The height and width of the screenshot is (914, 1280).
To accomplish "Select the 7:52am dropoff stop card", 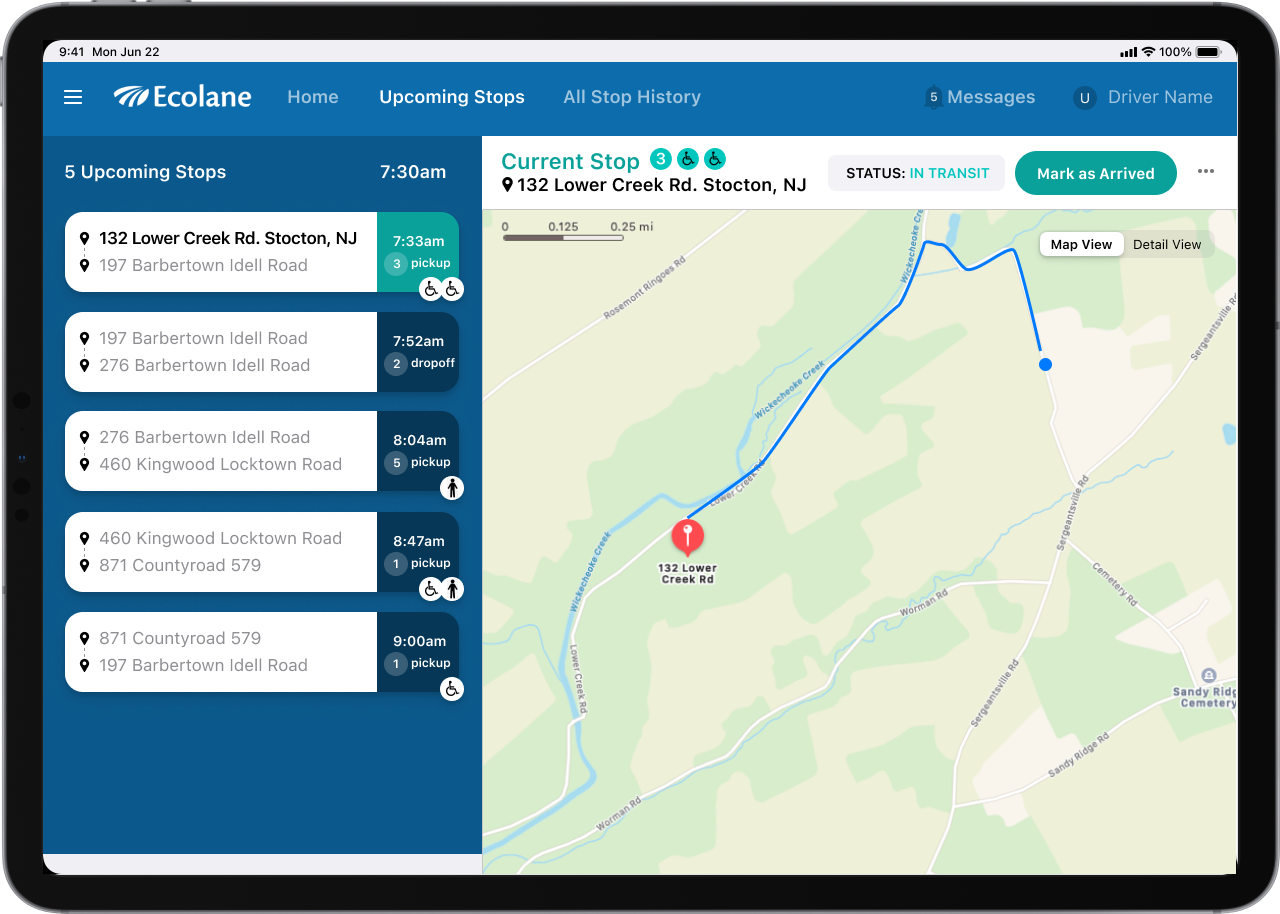I will pos(221,352).
